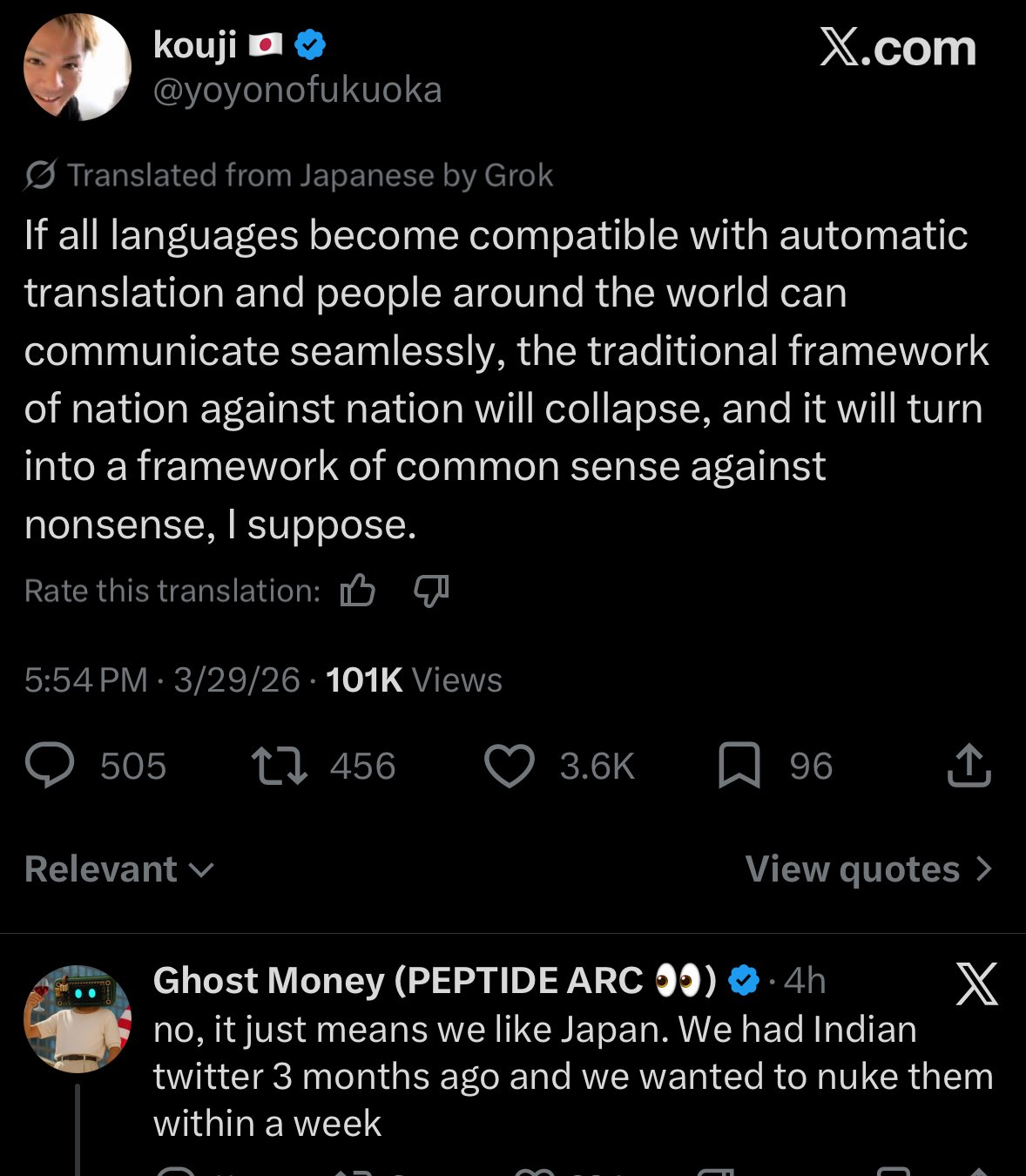Screen dimensions: 1026x1176
Task: Bookmark the post by kouji
Action: (x=739, y=767)
